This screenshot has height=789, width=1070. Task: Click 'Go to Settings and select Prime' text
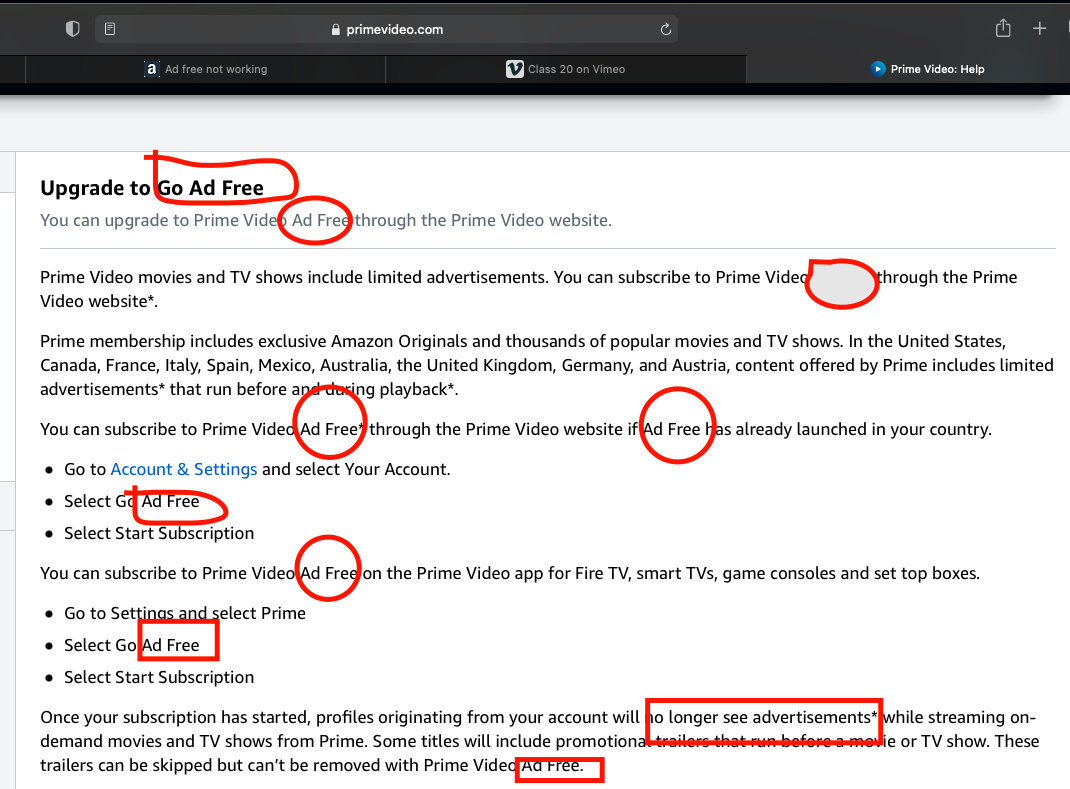tap(185, 613)
